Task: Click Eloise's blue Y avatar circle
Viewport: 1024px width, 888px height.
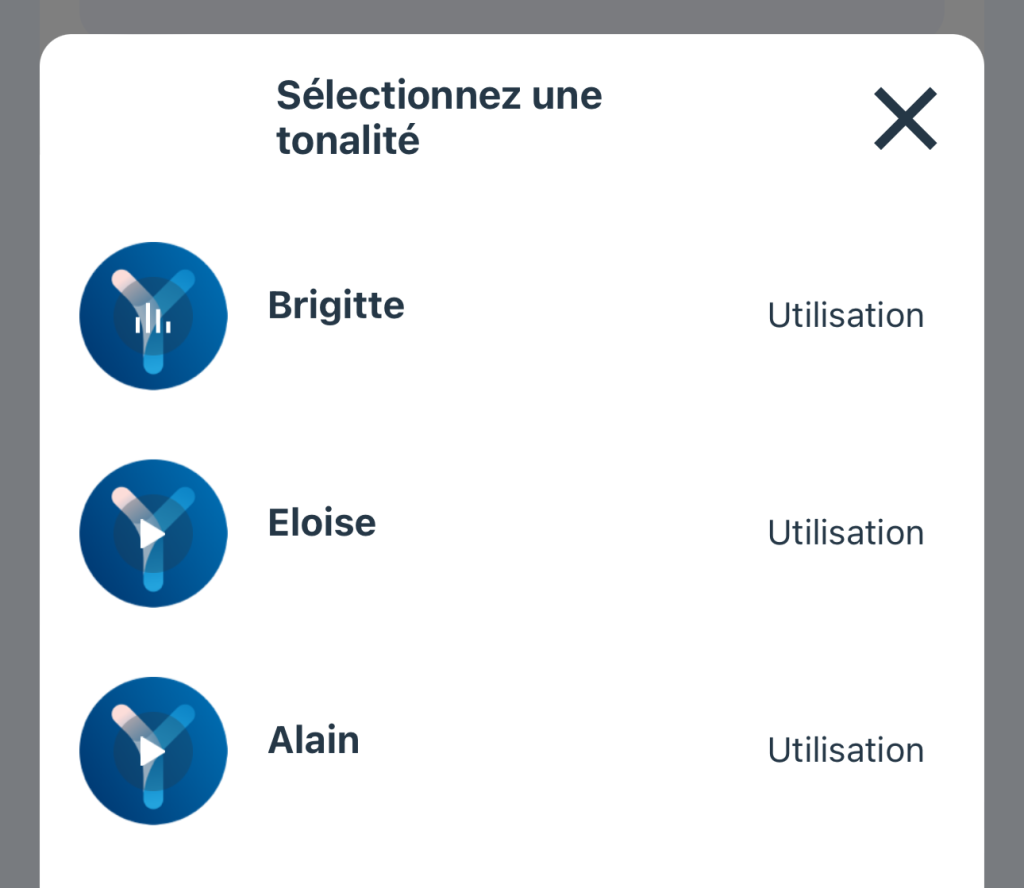Action: coord(153,533)
